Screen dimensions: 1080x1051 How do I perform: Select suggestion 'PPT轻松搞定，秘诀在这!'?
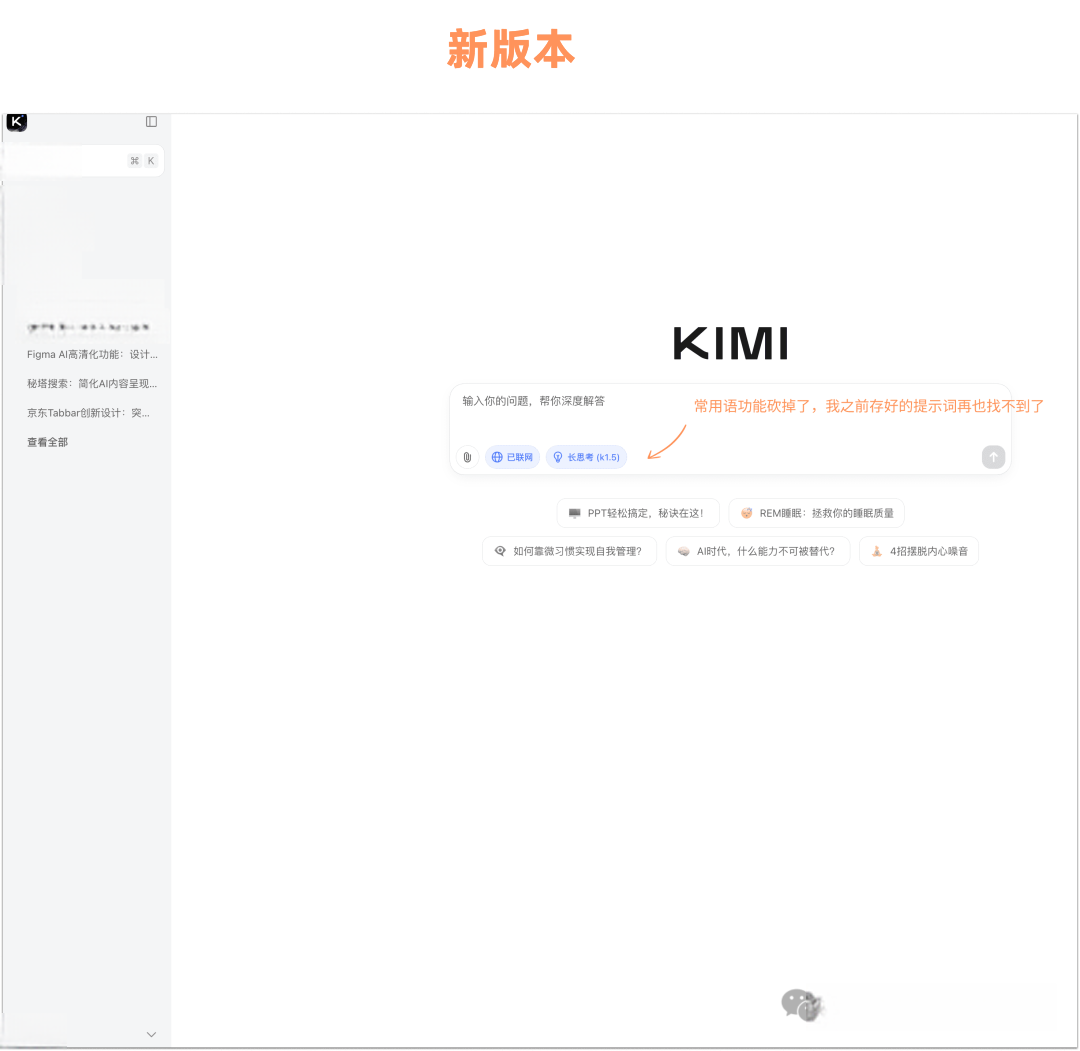[x=638, y=513]
